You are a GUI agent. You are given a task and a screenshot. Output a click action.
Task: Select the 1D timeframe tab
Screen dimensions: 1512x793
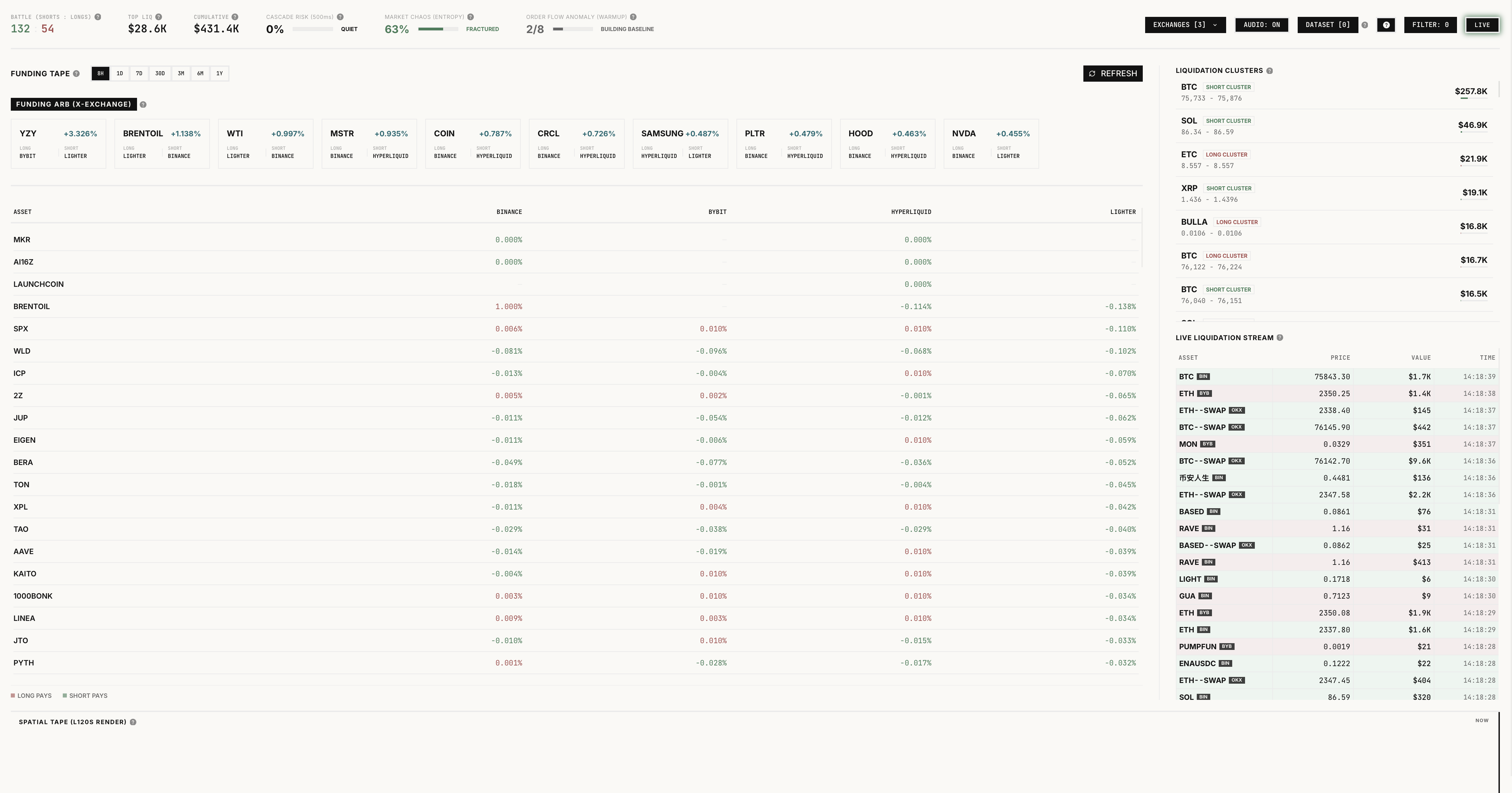[x=120, y=73]
